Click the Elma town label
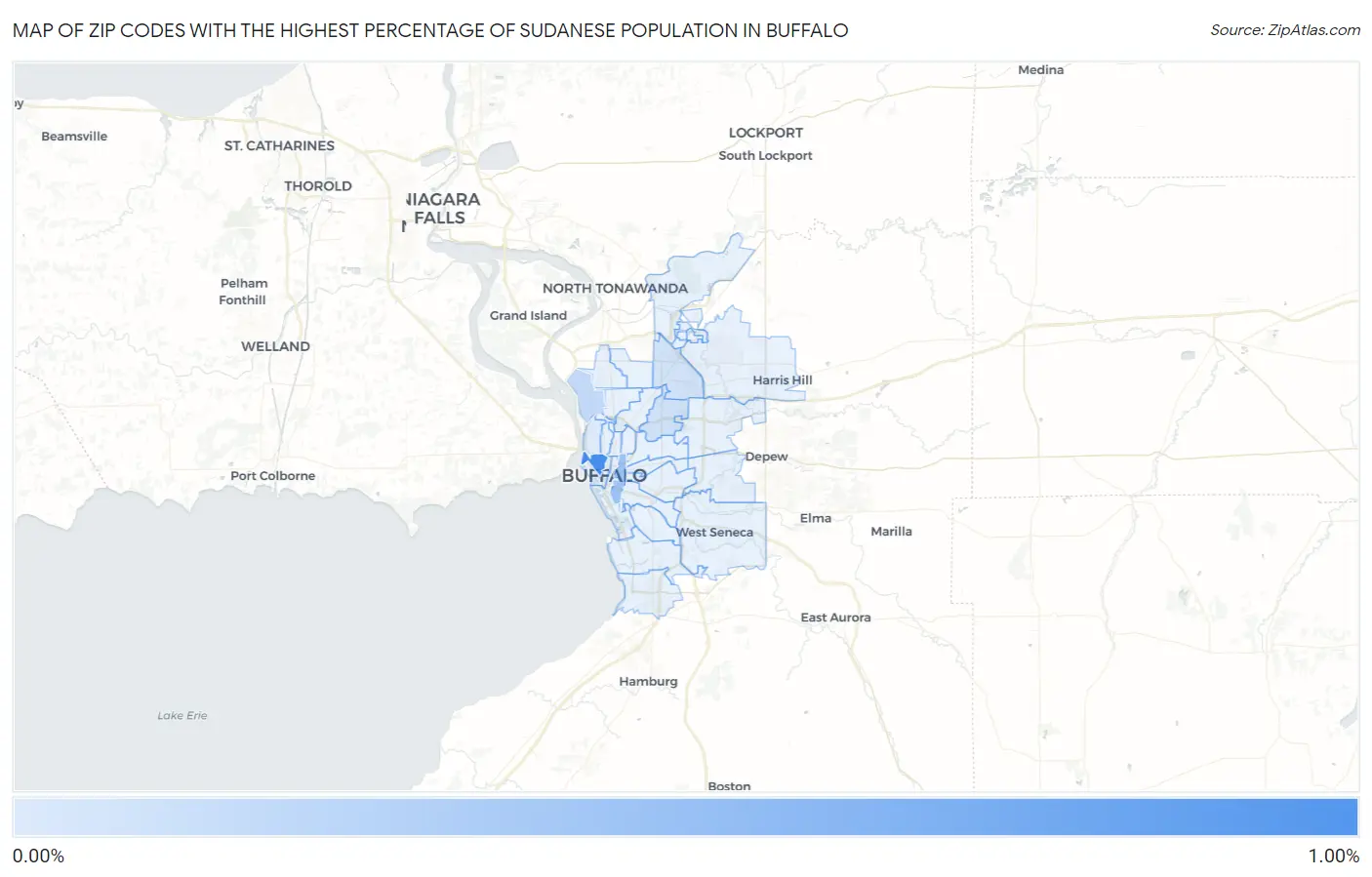This screenshot has height=877, width=1372. point(816,518)
